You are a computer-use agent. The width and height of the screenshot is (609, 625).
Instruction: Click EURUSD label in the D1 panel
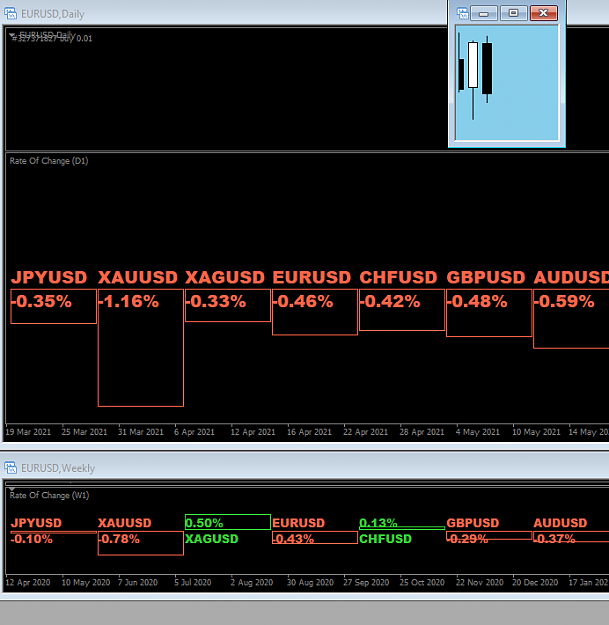click(312, 277)
